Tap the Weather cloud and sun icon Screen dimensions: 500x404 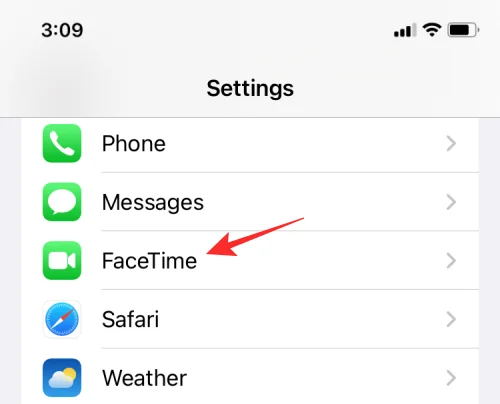(62, 378)
